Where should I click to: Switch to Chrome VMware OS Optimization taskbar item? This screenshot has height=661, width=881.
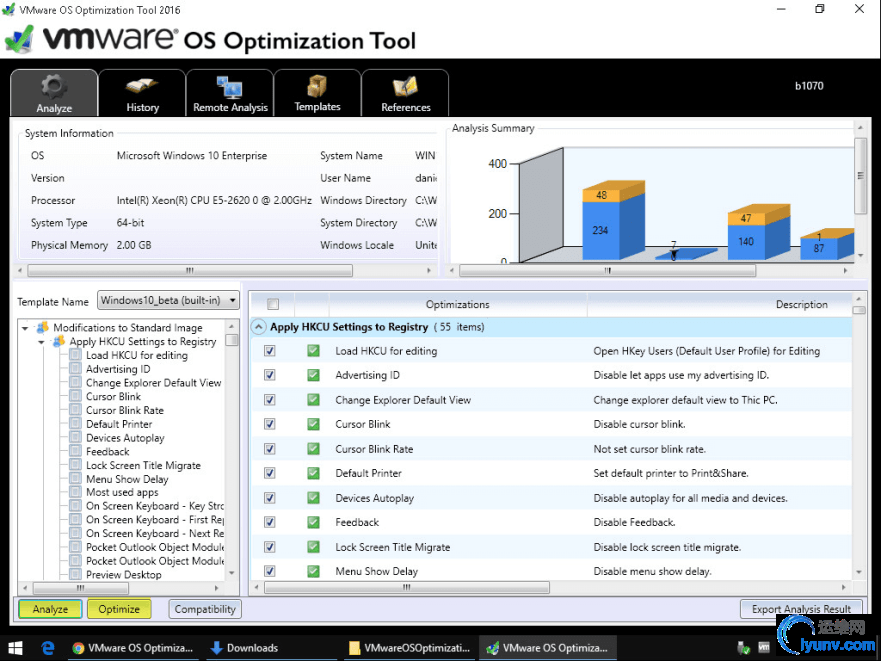[133, 648]
